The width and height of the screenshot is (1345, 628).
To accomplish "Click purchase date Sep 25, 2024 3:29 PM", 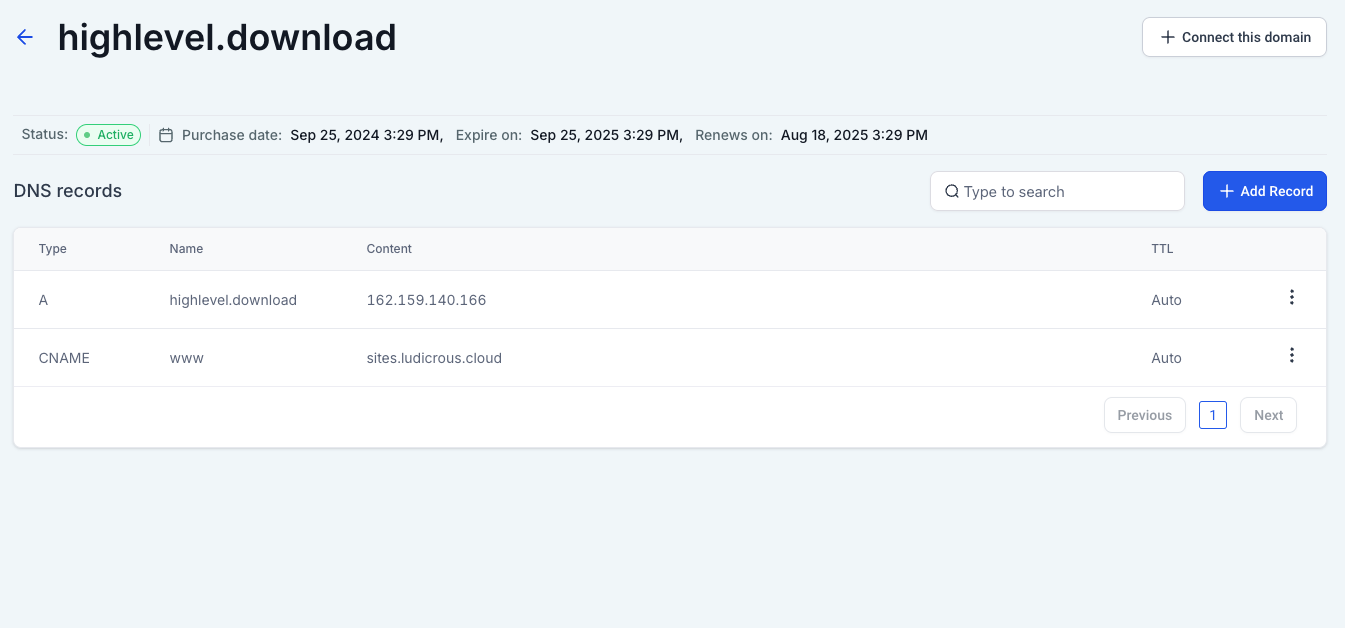I will point(367,135).
